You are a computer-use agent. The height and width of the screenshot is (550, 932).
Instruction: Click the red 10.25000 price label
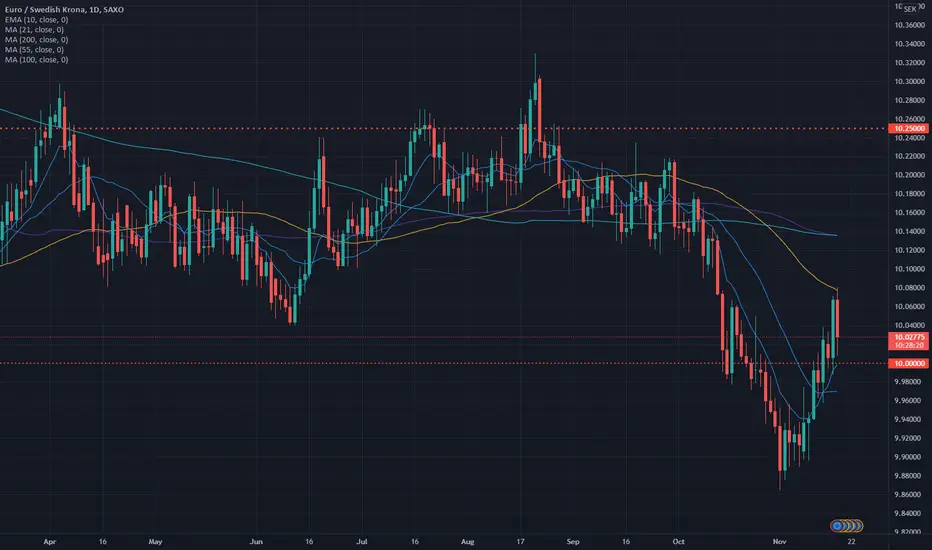pyautogui.click(x=909, y=128)
